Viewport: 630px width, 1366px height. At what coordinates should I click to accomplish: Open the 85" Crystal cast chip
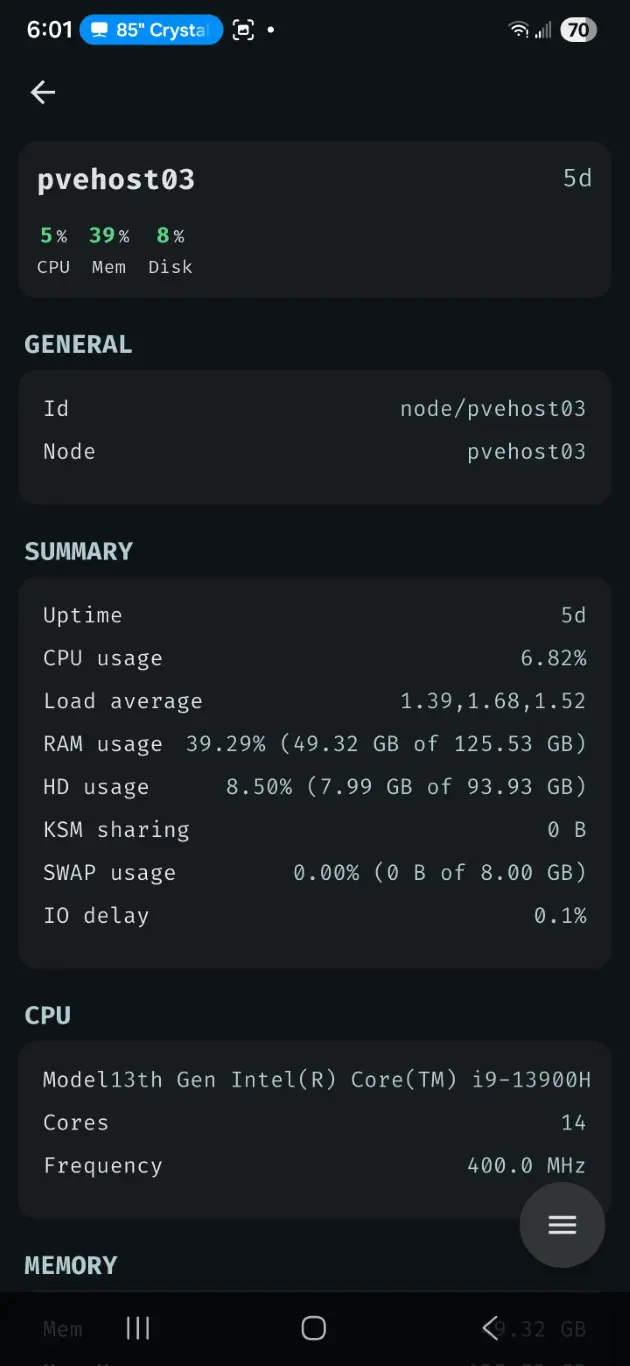click(x=151, y=30)
